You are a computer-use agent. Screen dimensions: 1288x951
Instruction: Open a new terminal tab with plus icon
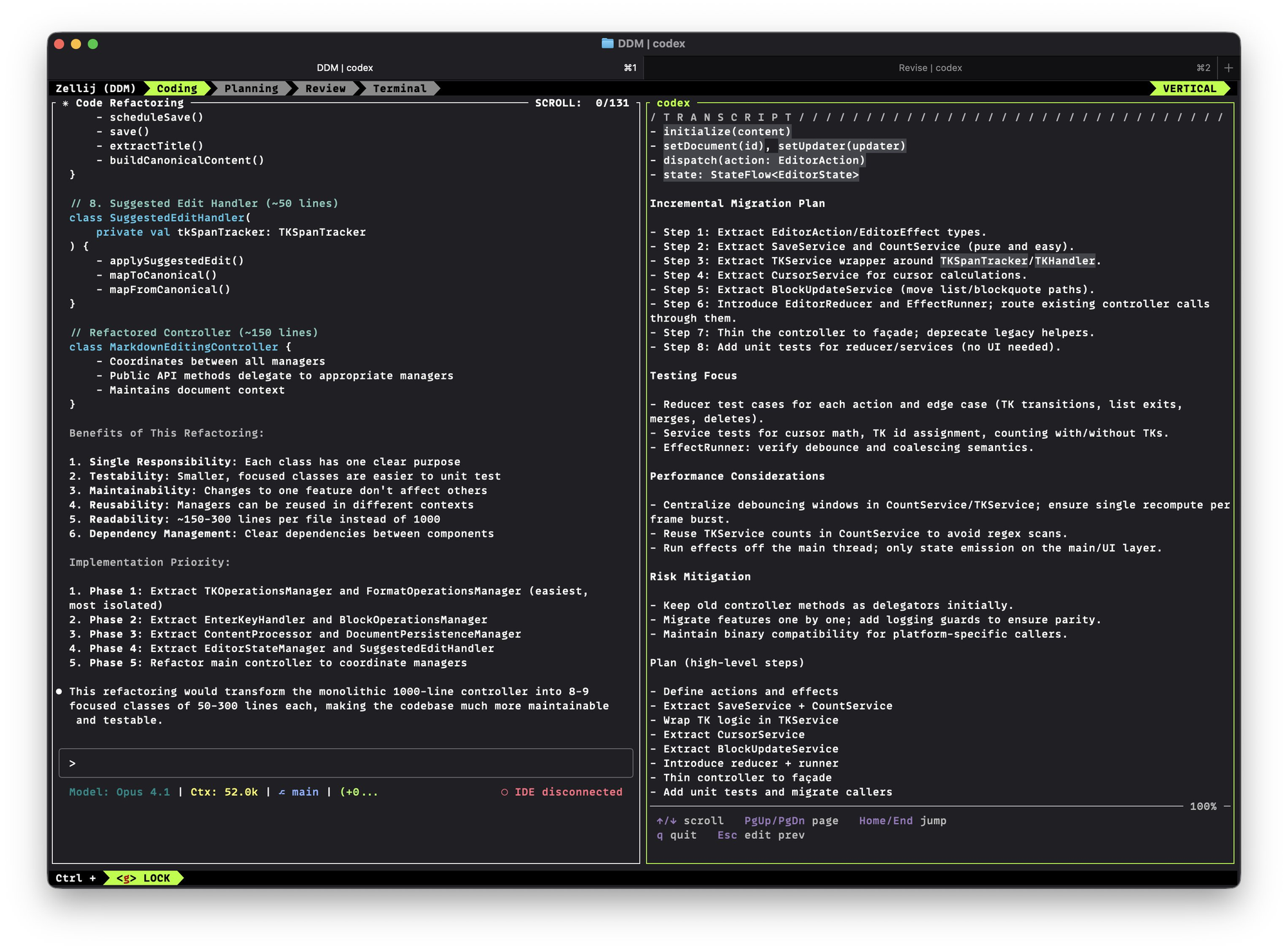1228,68
